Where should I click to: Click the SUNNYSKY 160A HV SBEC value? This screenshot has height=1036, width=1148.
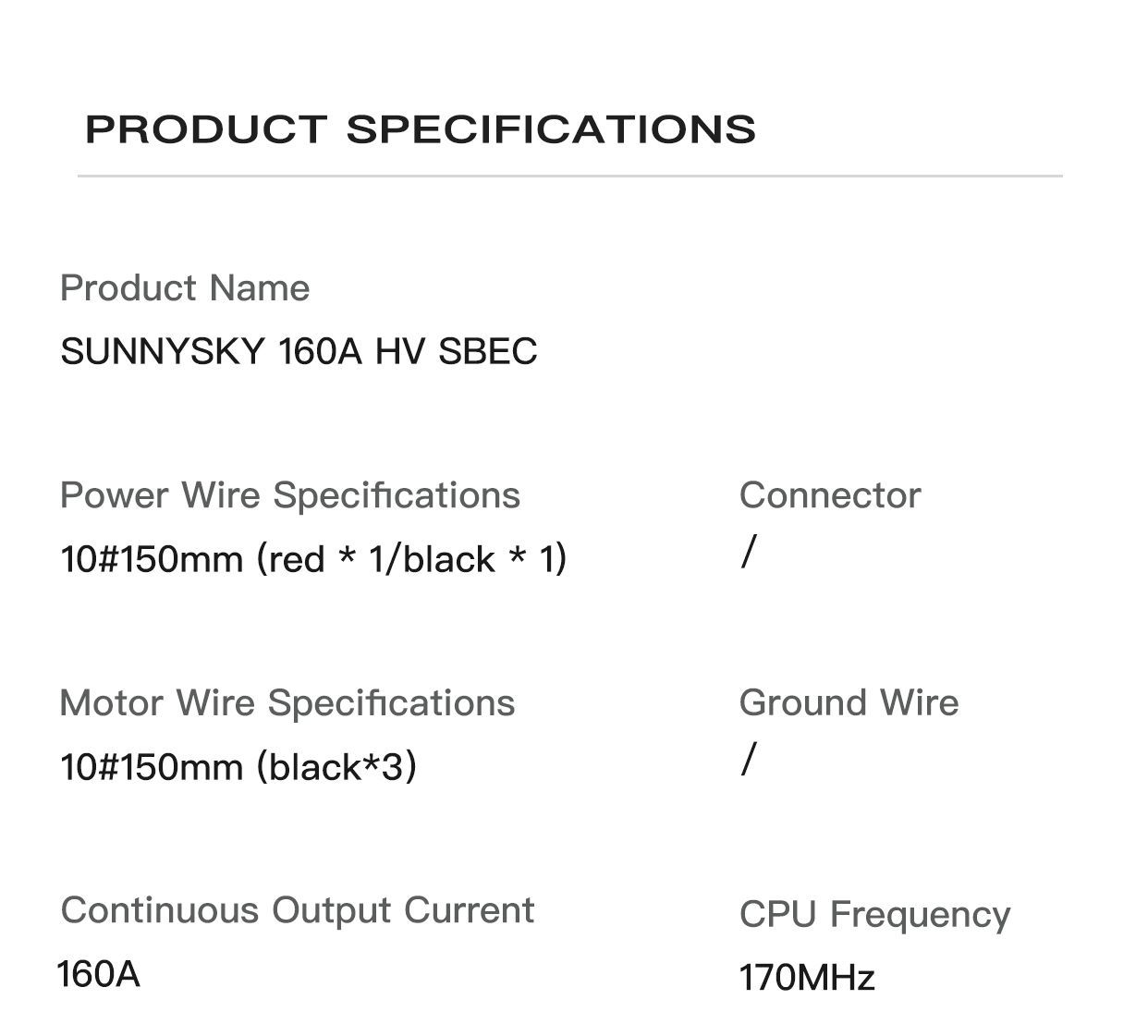coord(299,352)
